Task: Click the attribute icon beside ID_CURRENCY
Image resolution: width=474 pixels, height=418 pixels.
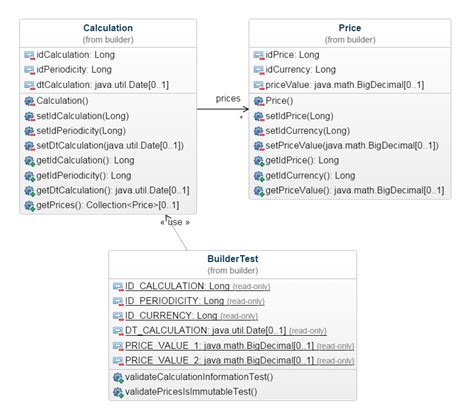Action: [118, 316]
